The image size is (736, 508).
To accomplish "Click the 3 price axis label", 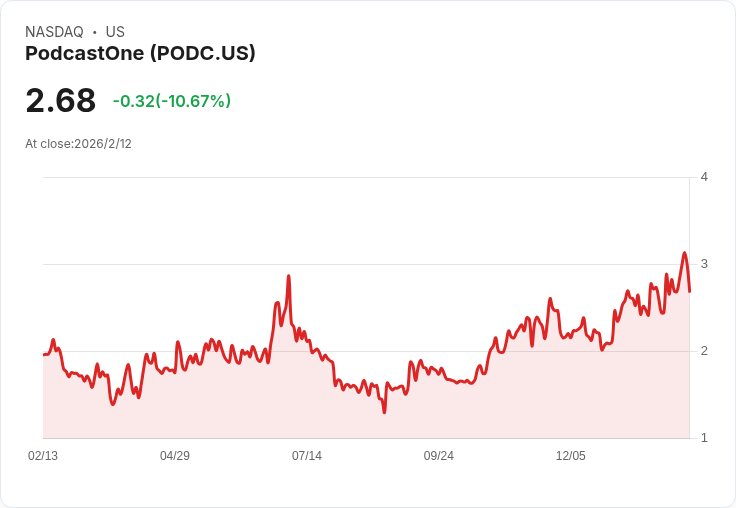I will pyautogui.click(x=704, y=264).
